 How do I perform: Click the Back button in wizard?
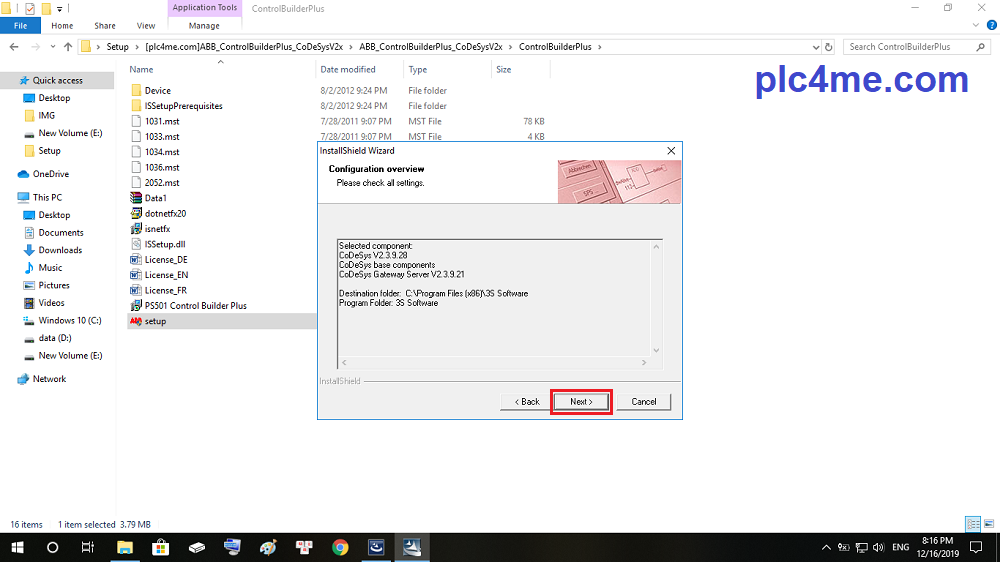(x=526, y=401)
